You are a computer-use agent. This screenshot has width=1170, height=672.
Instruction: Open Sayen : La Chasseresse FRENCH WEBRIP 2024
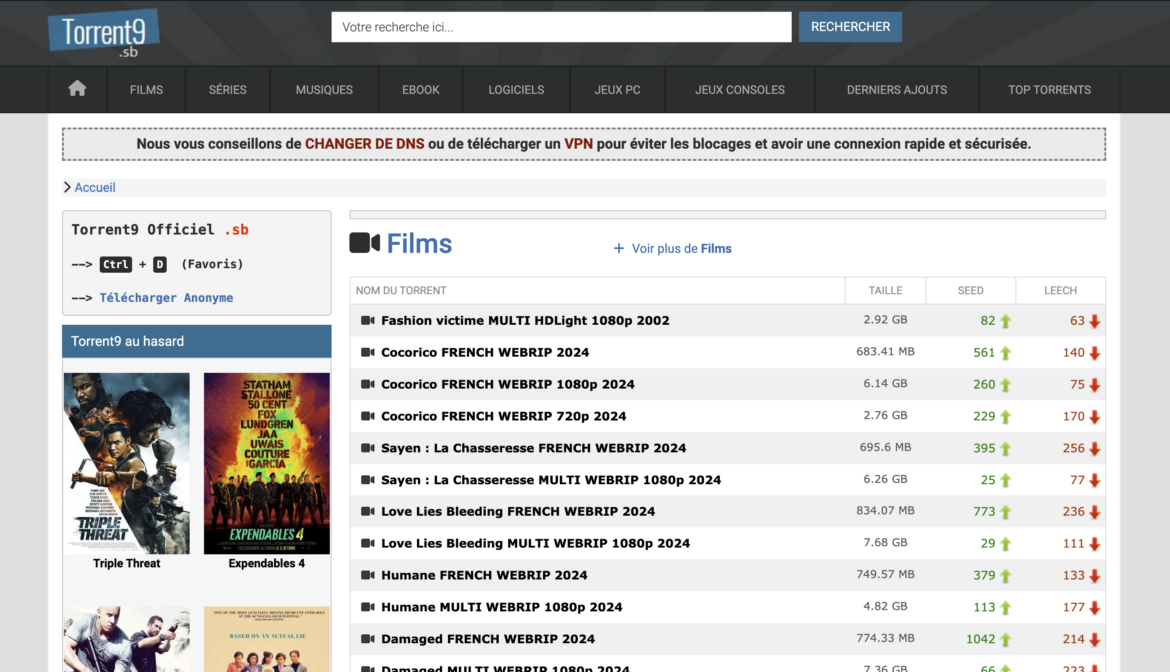click(x=533, y=448)
